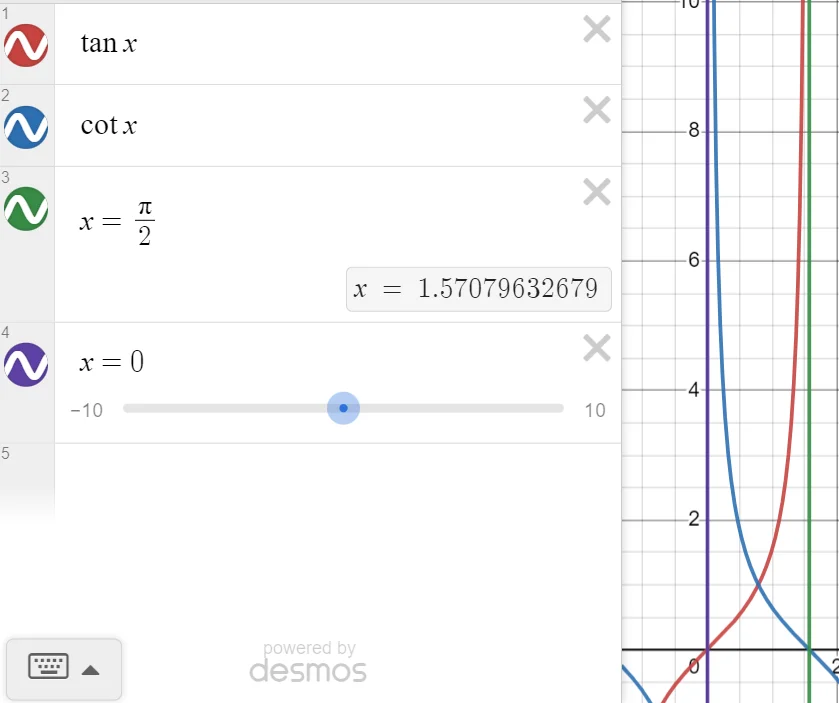Click the y-axis label 4 on the graph
The image size is (839, 703).
click(x=693, y=389)
